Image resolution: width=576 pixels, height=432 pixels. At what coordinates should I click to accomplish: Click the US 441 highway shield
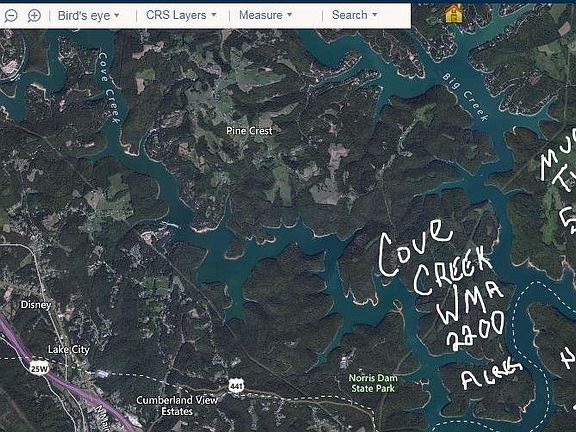235,385
